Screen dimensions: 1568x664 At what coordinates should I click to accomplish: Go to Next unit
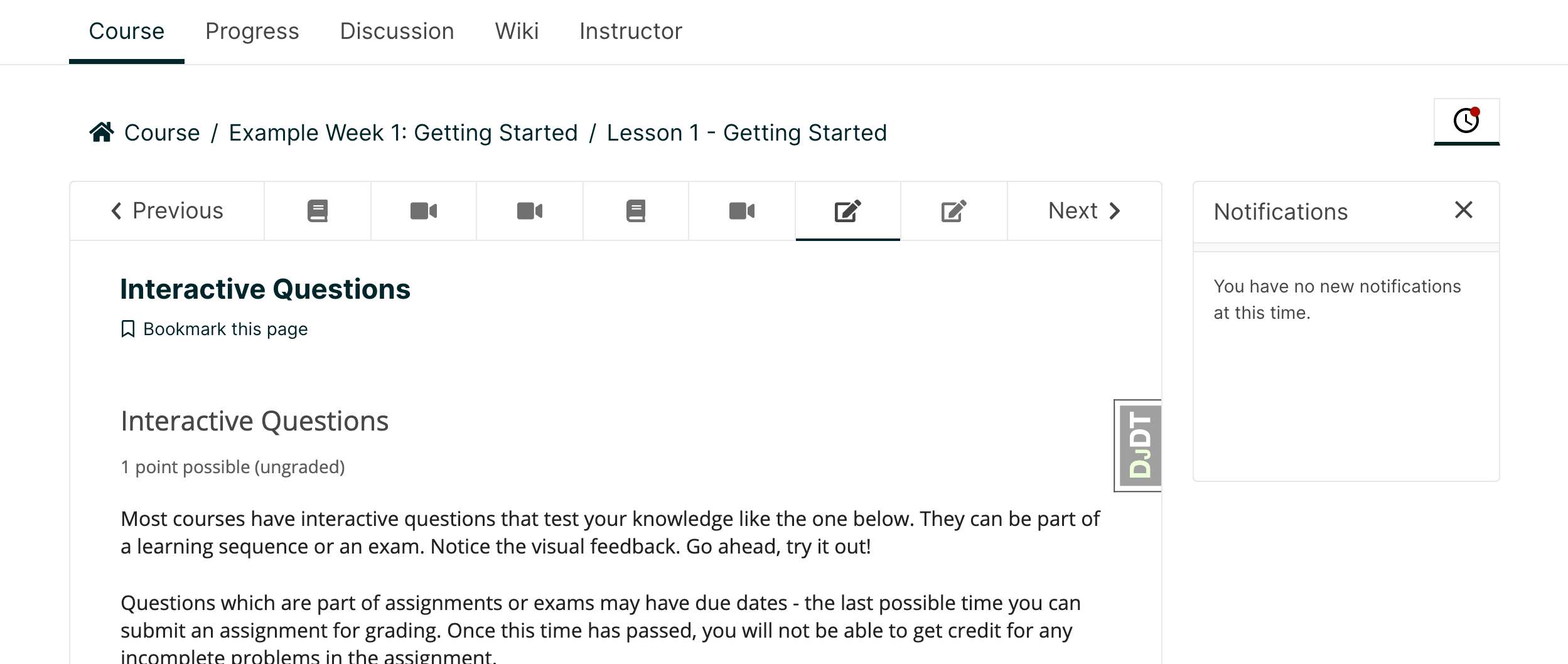(x=1085, y=211)
